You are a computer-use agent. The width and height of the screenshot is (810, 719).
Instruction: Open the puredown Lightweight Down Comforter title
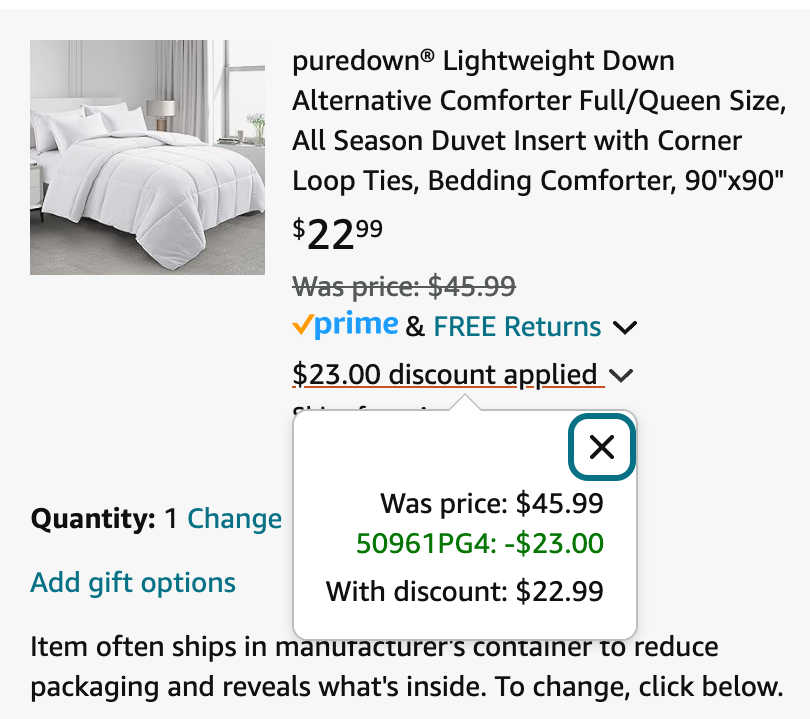539,120
